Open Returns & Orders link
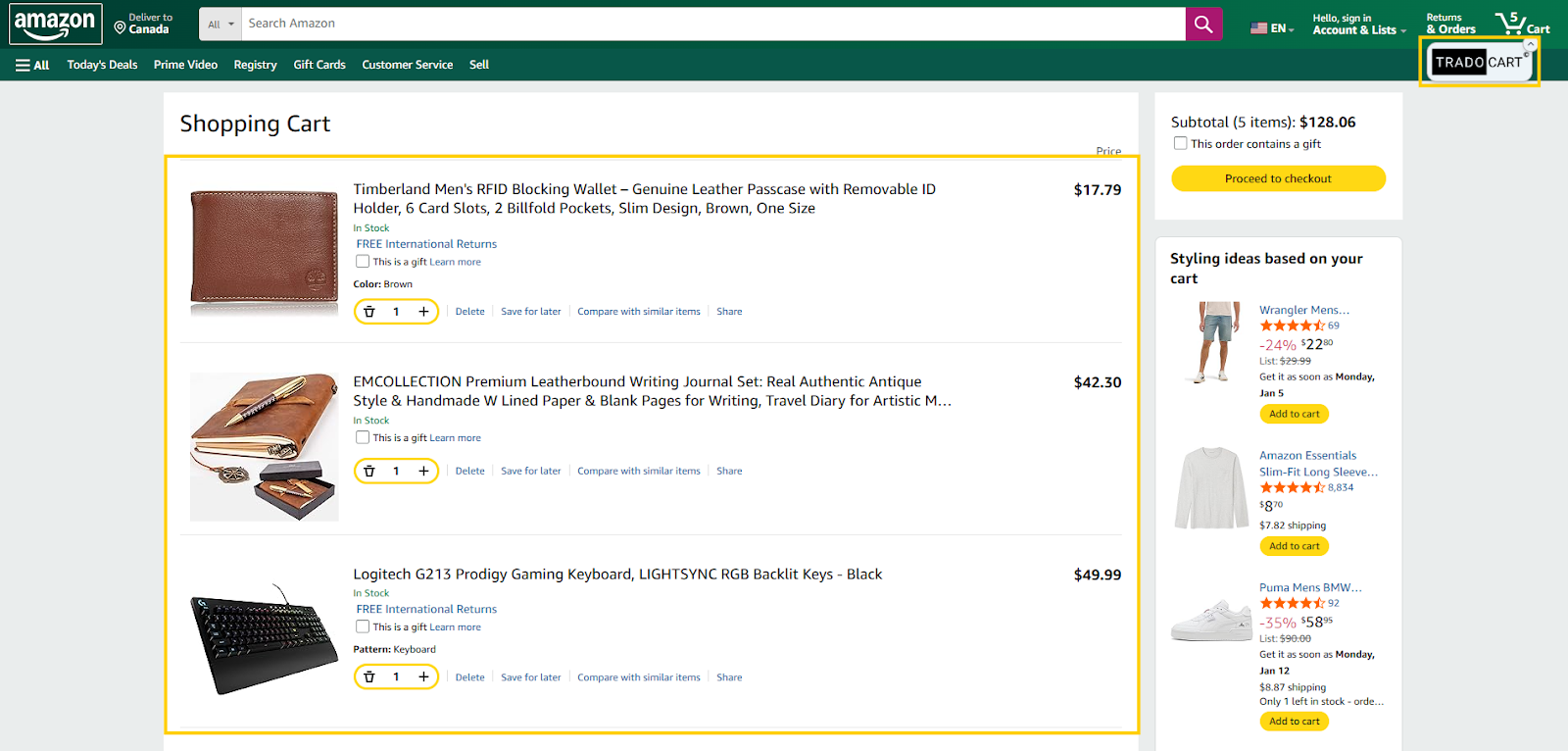Viewport: 1568px width, 751px height. click(1450, 24)
